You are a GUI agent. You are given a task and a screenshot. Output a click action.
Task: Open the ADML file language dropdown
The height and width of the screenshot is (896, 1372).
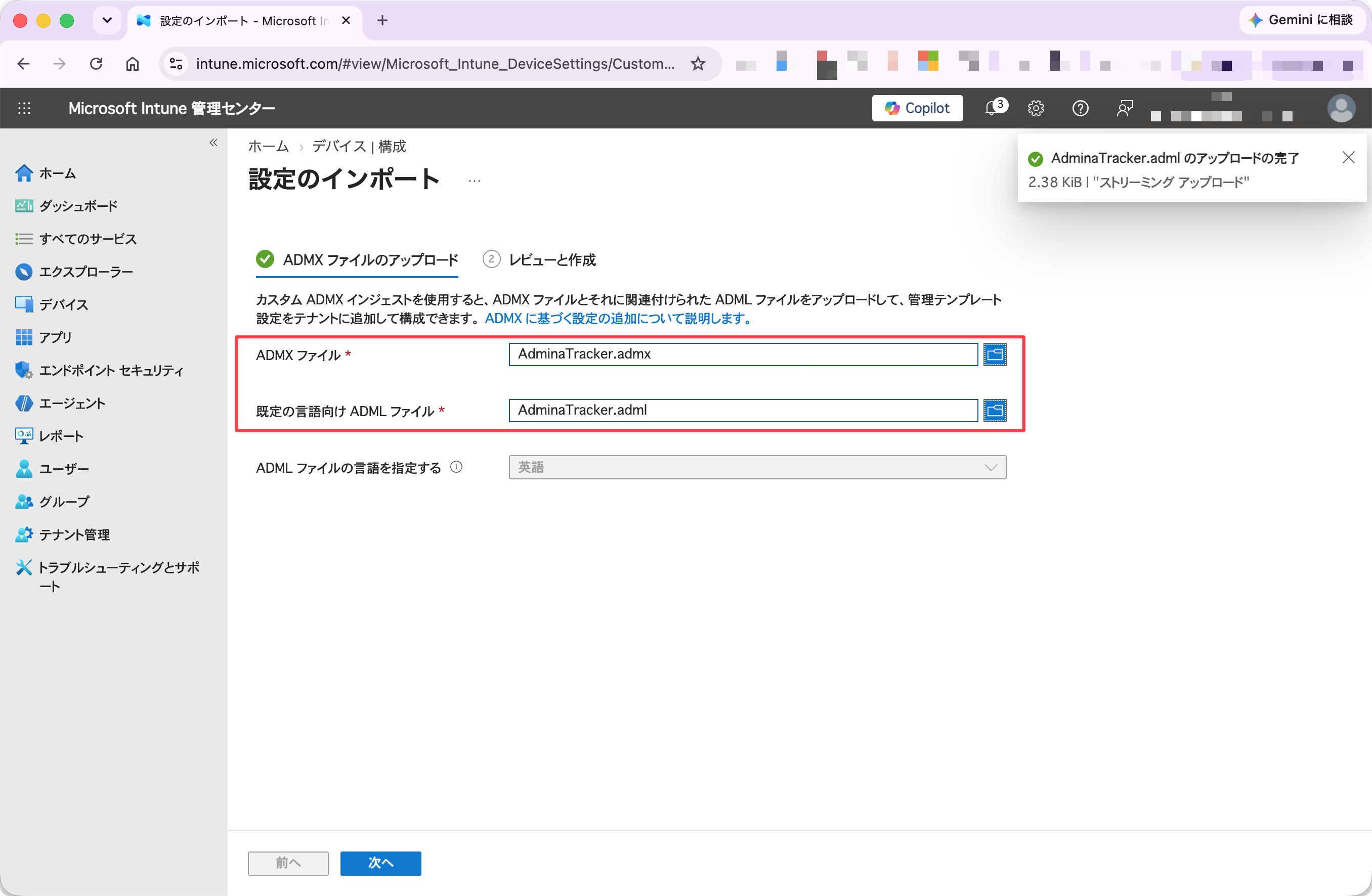click(x=757, y=467)
